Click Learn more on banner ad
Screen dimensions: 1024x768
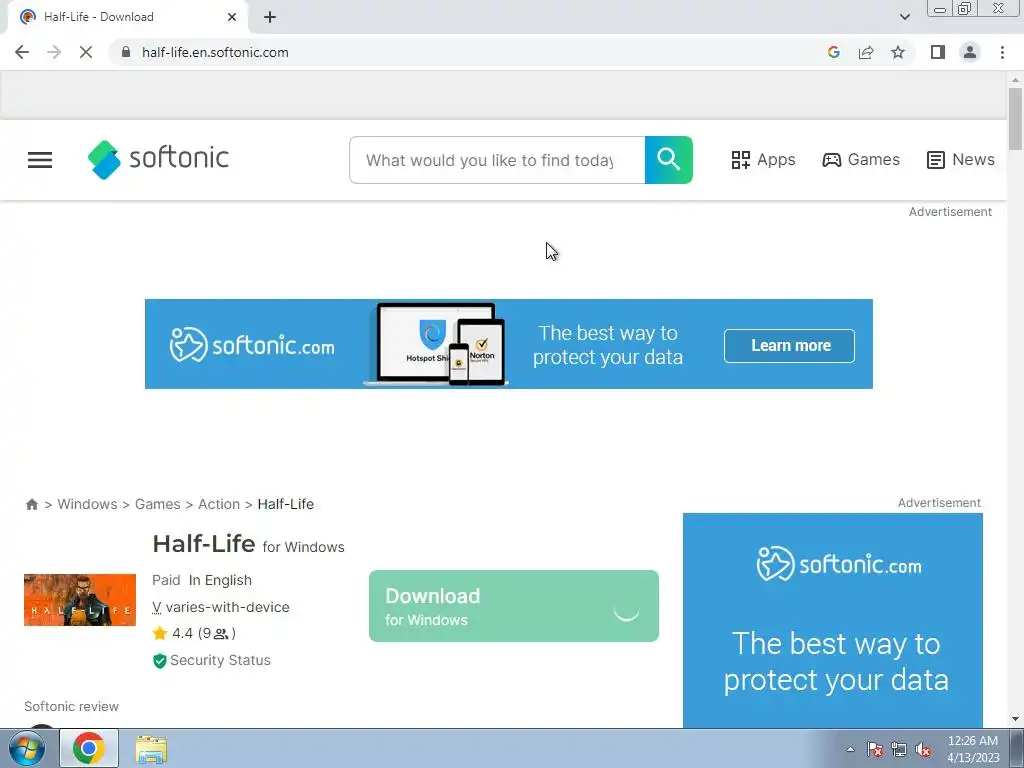[789, 345]
